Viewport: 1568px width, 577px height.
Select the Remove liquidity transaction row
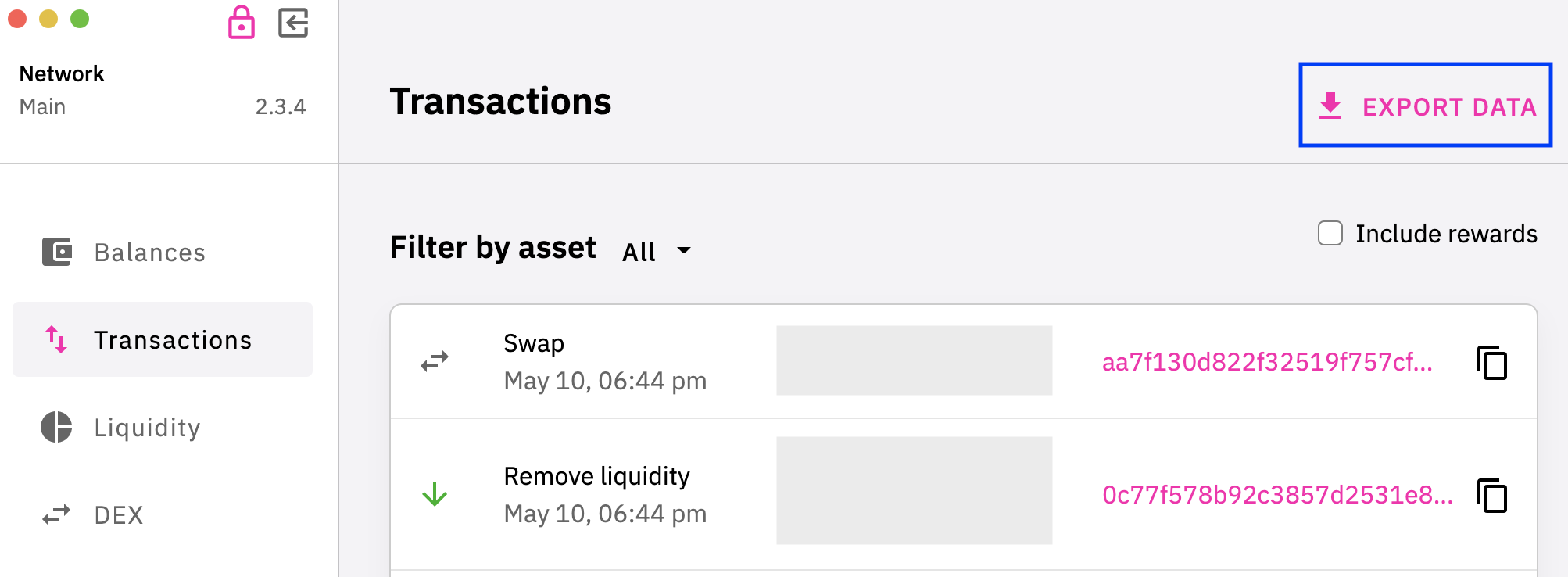click(x=964, y=494)
